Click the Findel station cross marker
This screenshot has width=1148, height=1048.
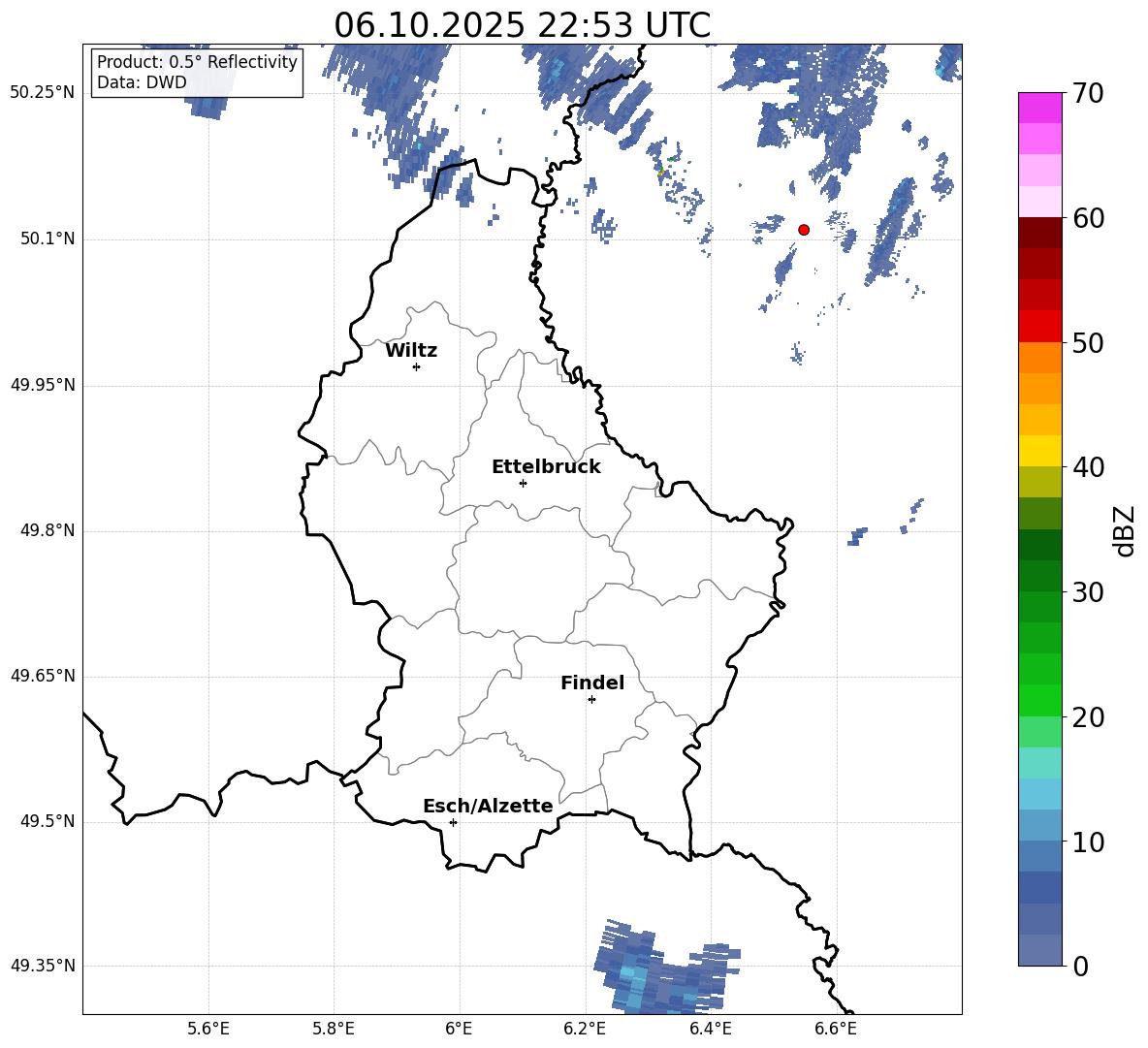(x=591, y=700)
